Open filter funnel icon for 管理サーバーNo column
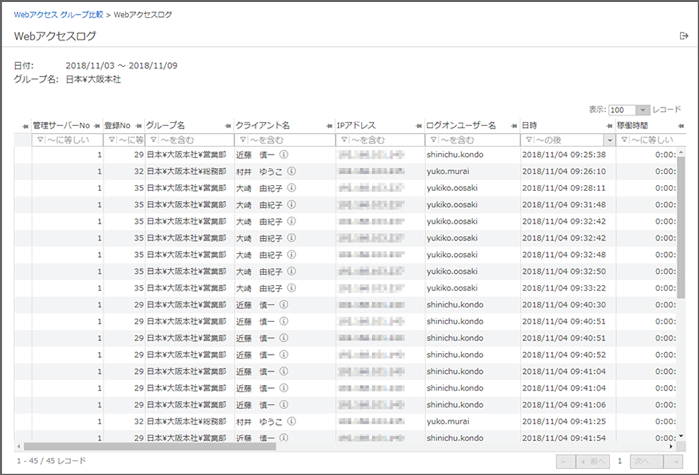Image resolution: width=699 pixels, height=475 pixels. tap(40, 140)
